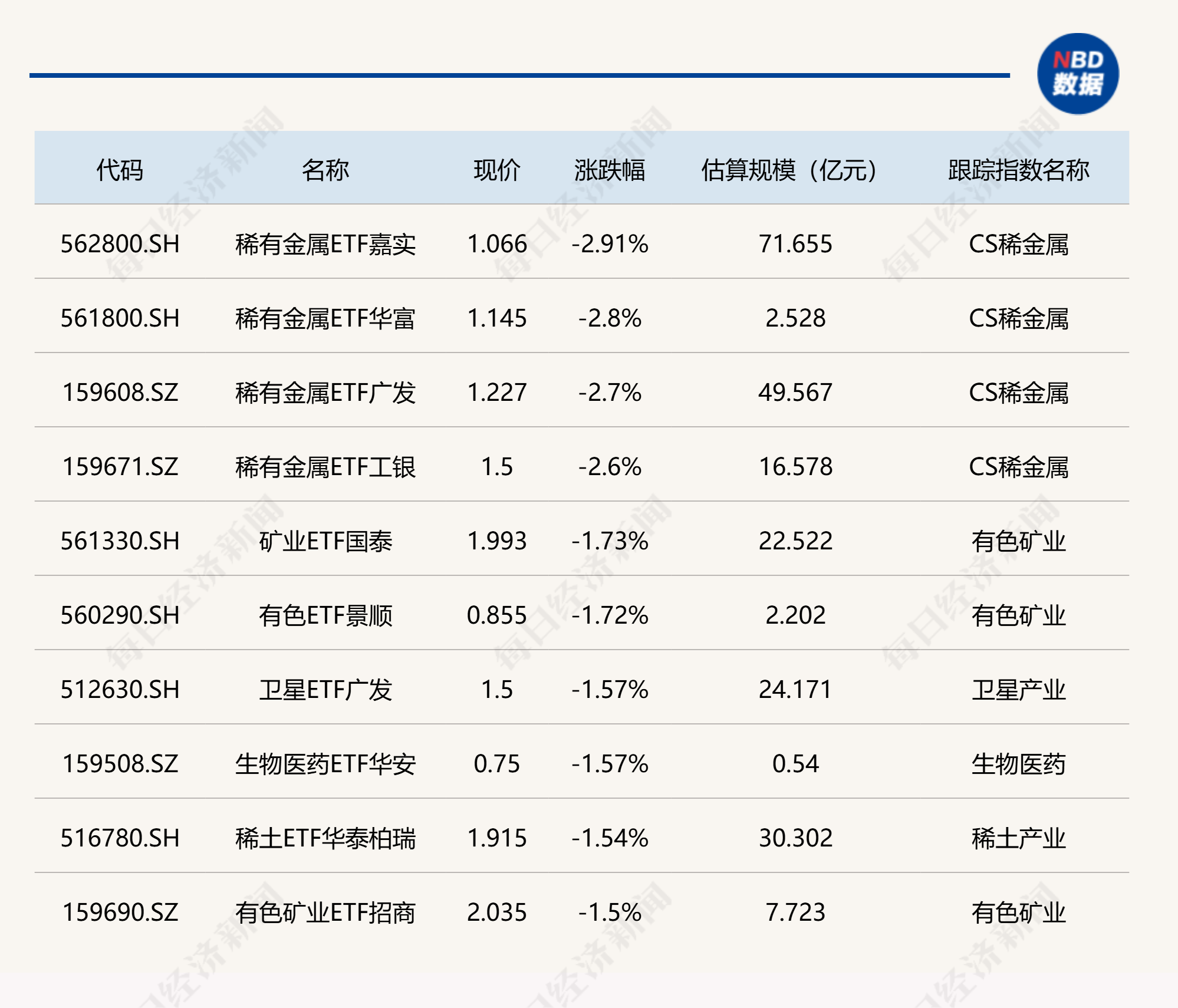Viewport: 1178px width, 1008px height.
Task: Click the name 稀有金属ETF工银
Action: [x=325, y=467]
